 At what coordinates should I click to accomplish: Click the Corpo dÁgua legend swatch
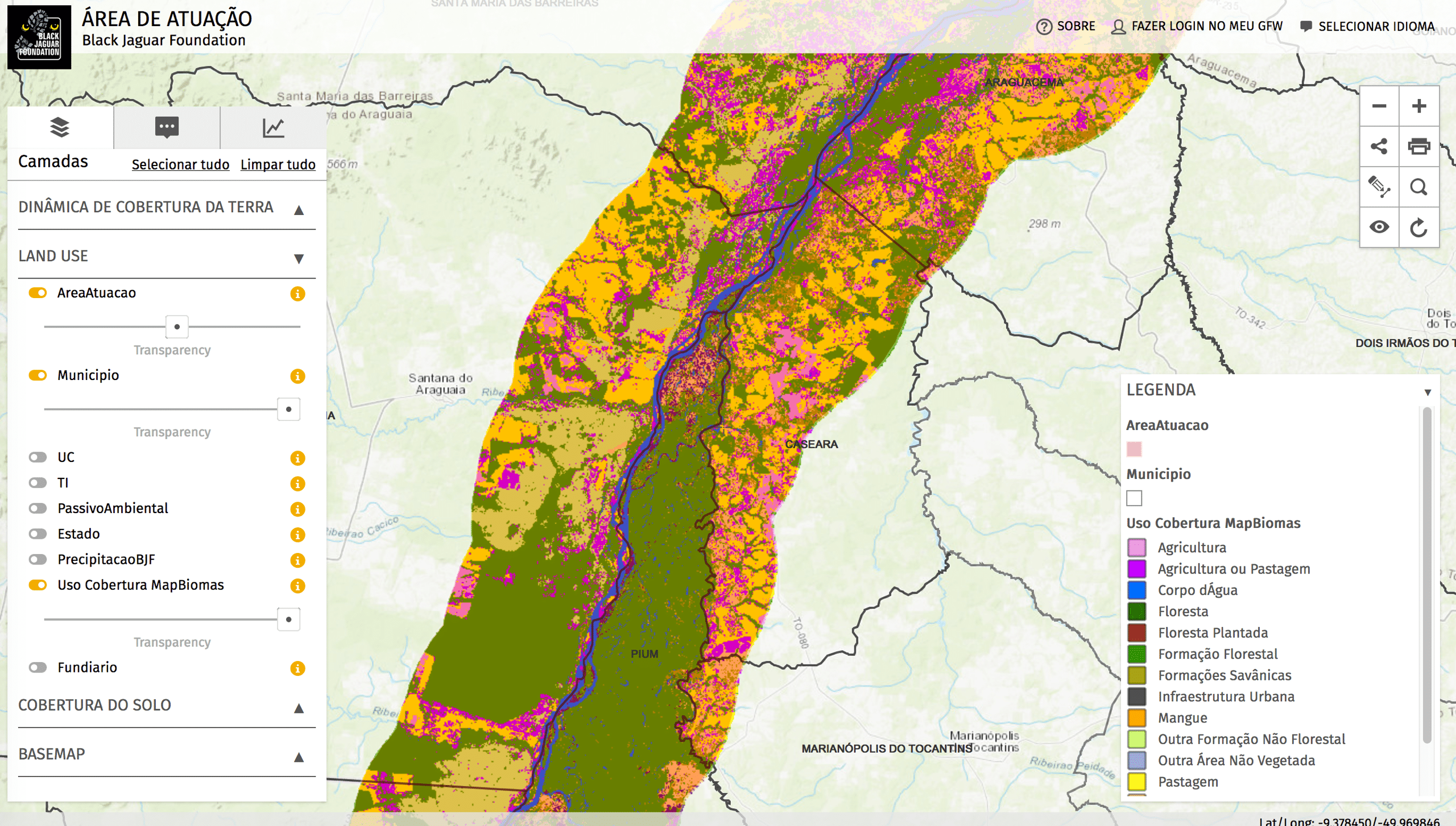tap(1136, 590)
